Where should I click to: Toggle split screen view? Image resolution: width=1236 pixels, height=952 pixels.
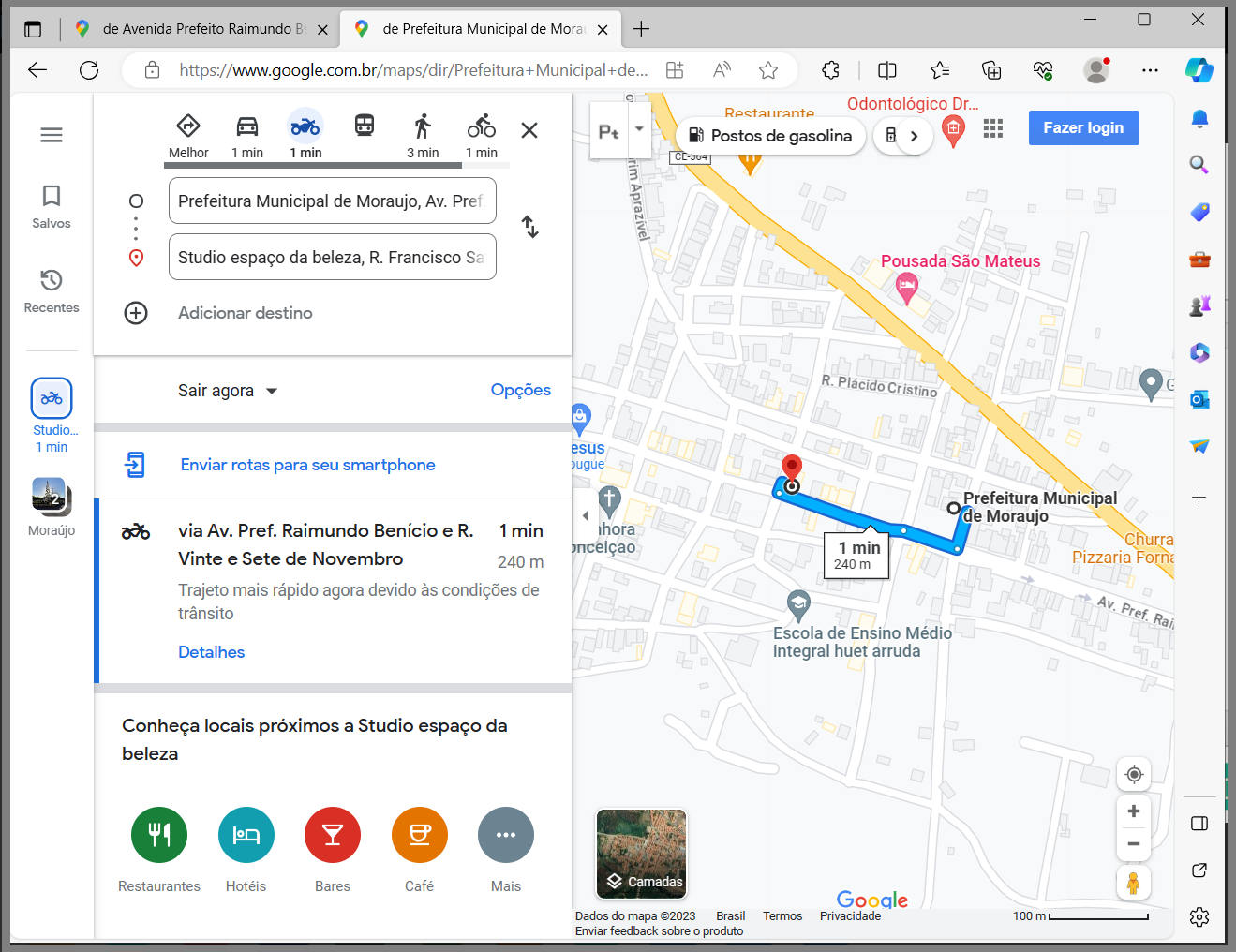point(887,70)
